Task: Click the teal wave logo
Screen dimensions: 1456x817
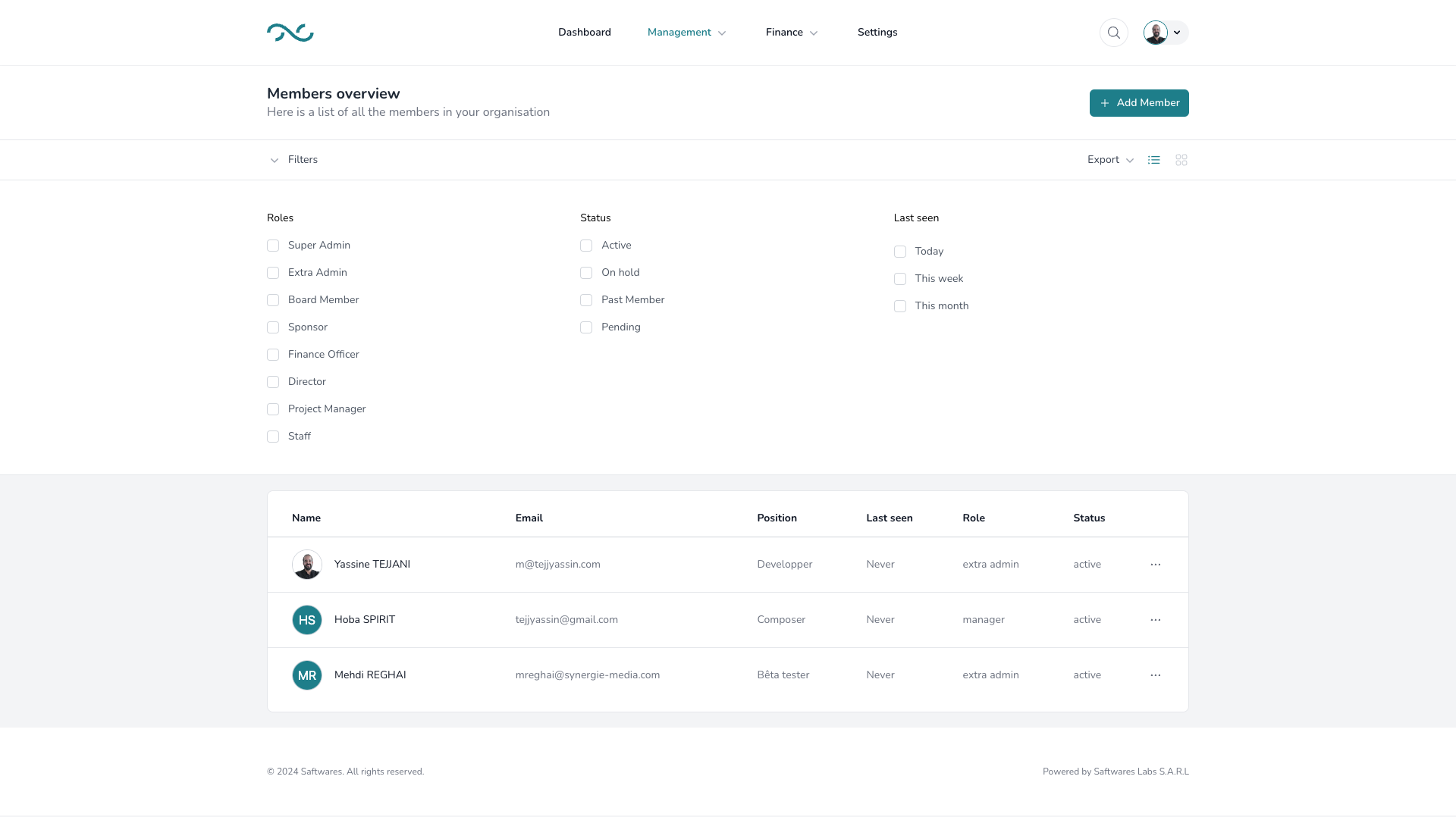Action: [290, 33]
